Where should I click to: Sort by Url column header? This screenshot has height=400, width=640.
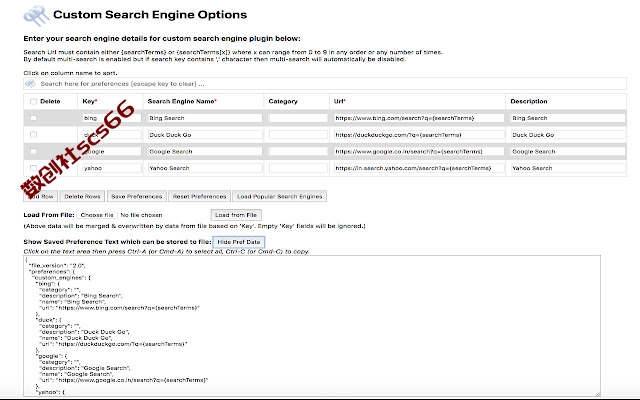click(x=340, y=101)
